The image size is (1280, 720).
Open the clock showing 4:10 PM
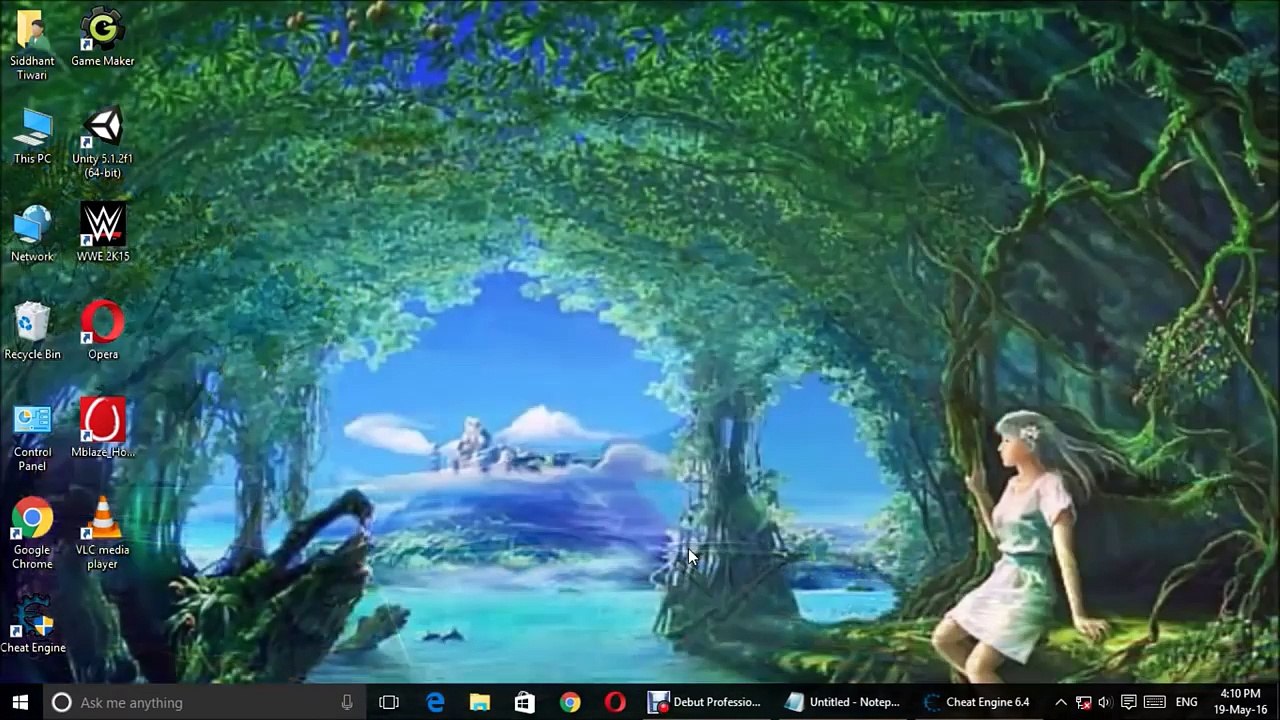coord(1240,702)
